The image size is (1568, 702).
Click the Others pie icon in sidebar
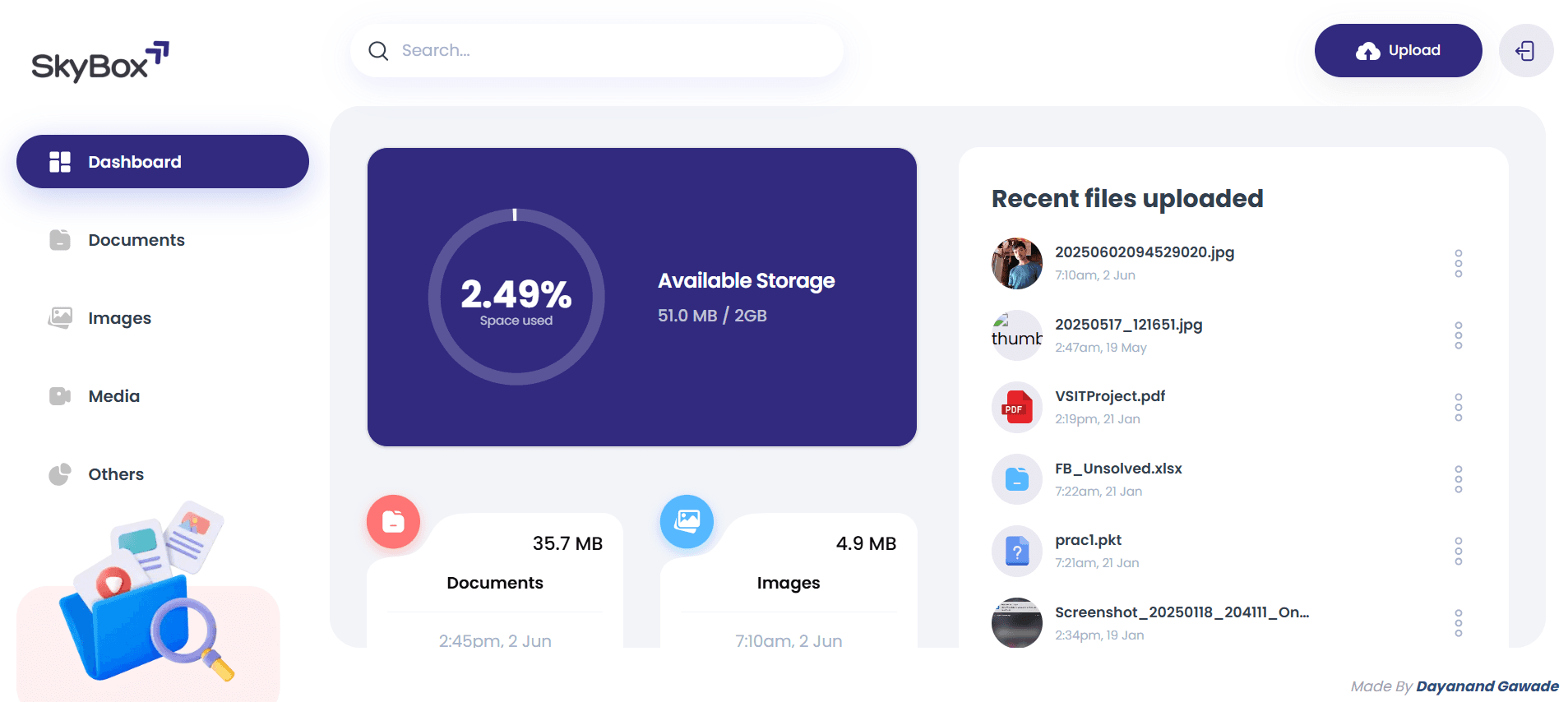[60, 474]
